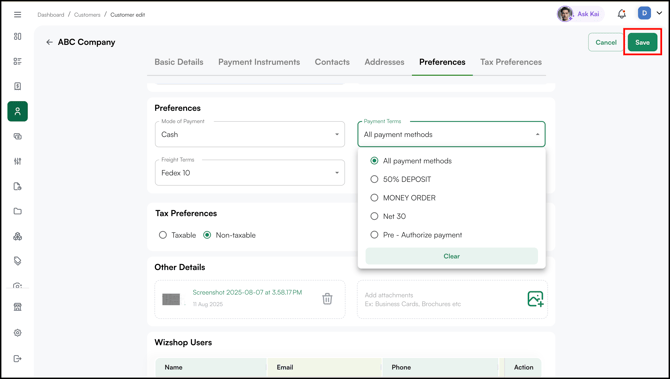Click the Email column header
This screenshot has width=670, height=379.
pos(285,367)
